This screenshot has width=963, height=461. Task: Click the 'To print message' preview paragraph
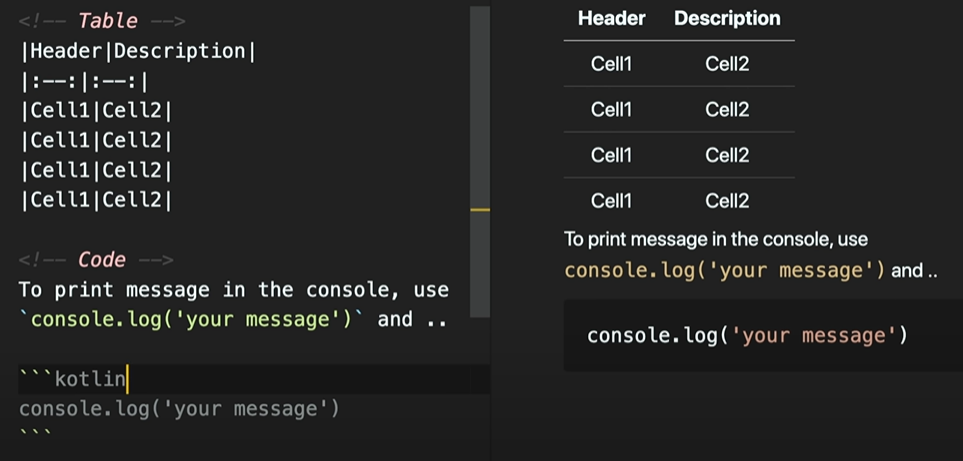pos(751,255)
